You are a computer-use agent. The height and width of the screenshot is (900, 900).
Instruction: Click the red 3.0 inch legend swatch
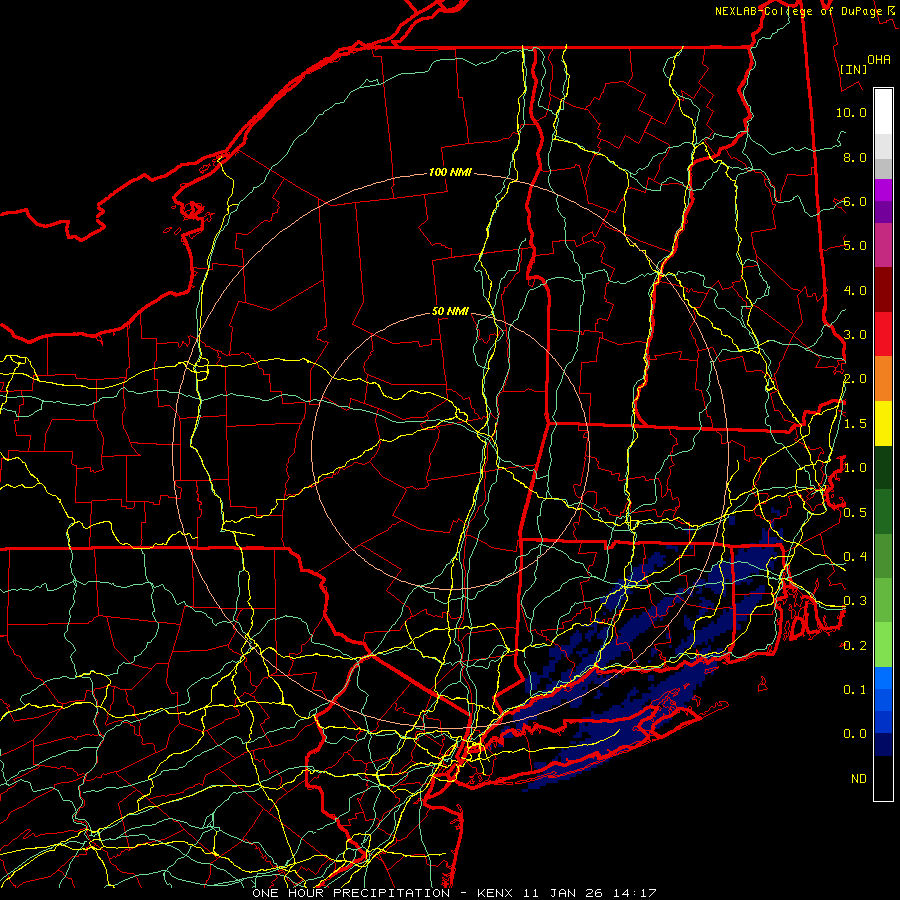(883, 334)
